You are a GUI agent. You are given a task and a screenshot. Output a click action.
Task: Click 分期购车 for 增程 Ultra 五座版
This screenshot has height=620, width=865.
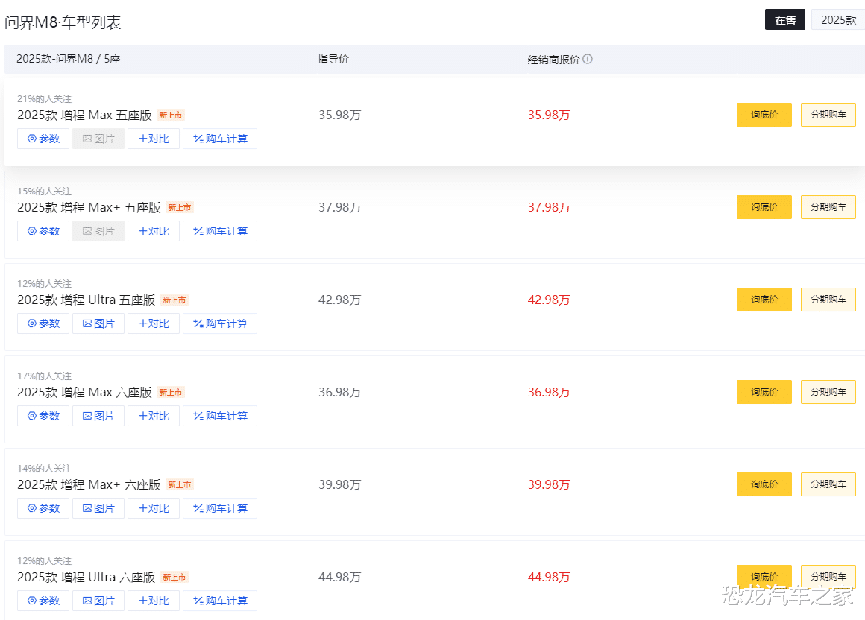828,300
